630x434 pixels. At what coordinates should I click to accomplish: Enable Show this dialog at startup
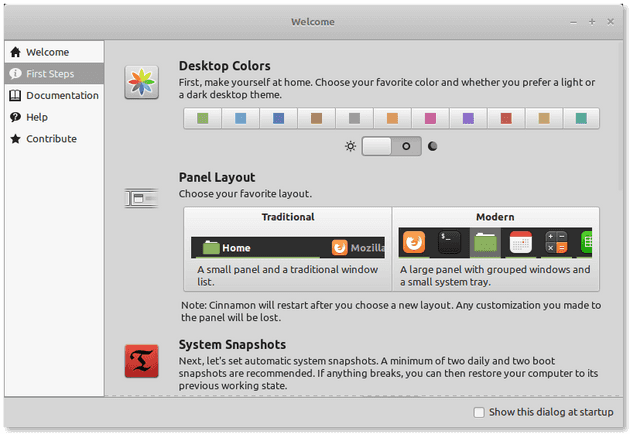tap(479, 412)
